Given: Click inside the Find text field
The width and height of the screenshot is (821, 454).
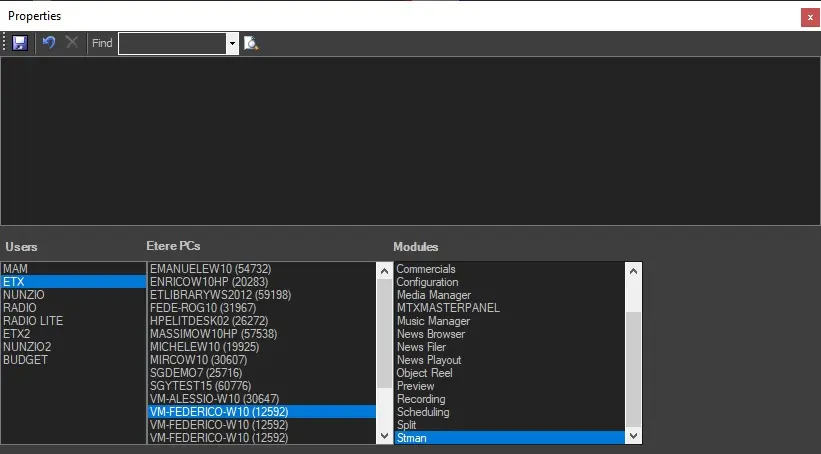Looking at the screenshot, I should pyautogui.click(x=172, y=43).
